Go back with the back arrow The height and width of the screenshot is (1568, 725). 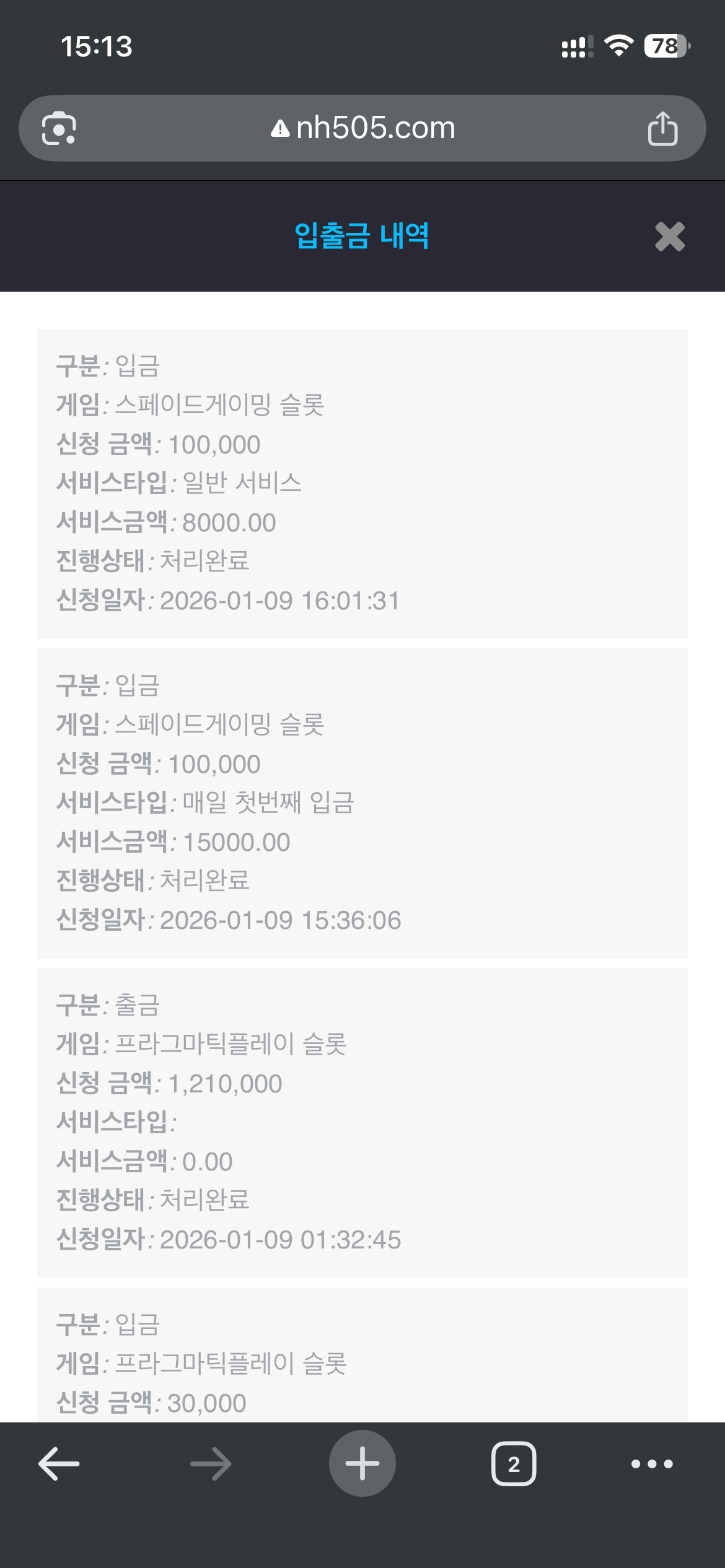pos(59,1464)
